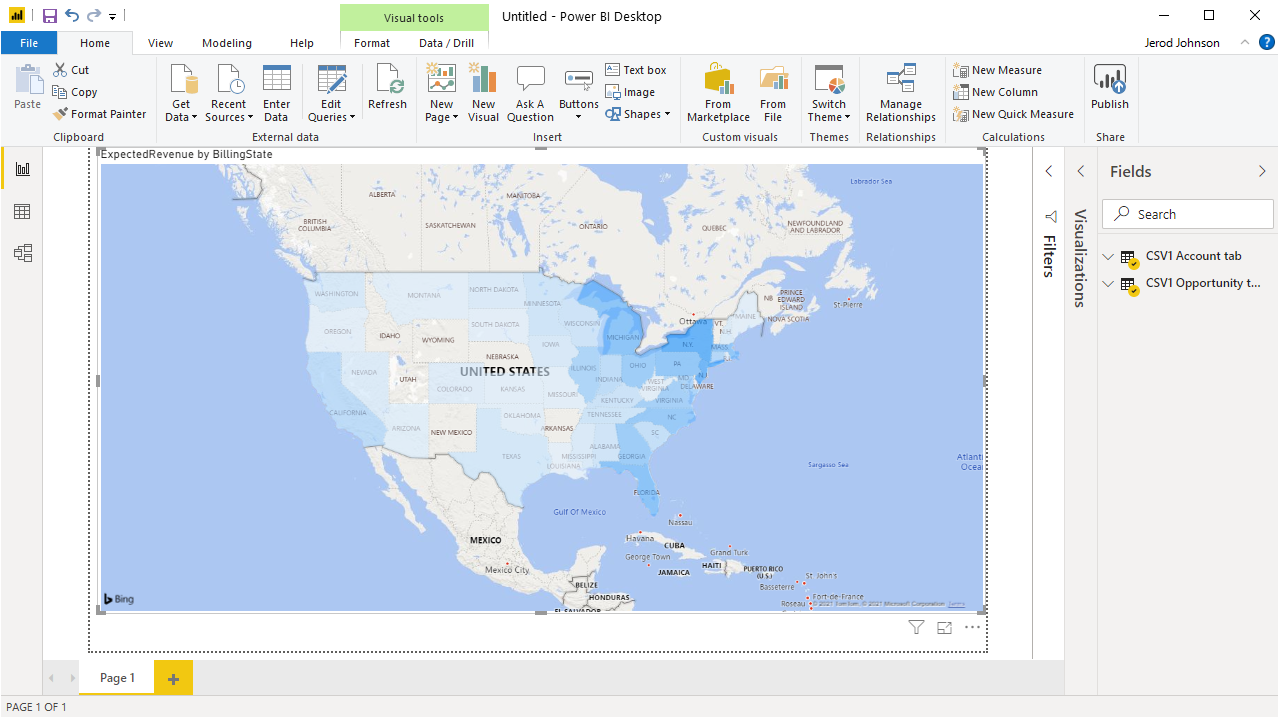Click the visual's filter icon
Image resolution: width=1279 pixels, height=718 pixels.
click(916, 627)
